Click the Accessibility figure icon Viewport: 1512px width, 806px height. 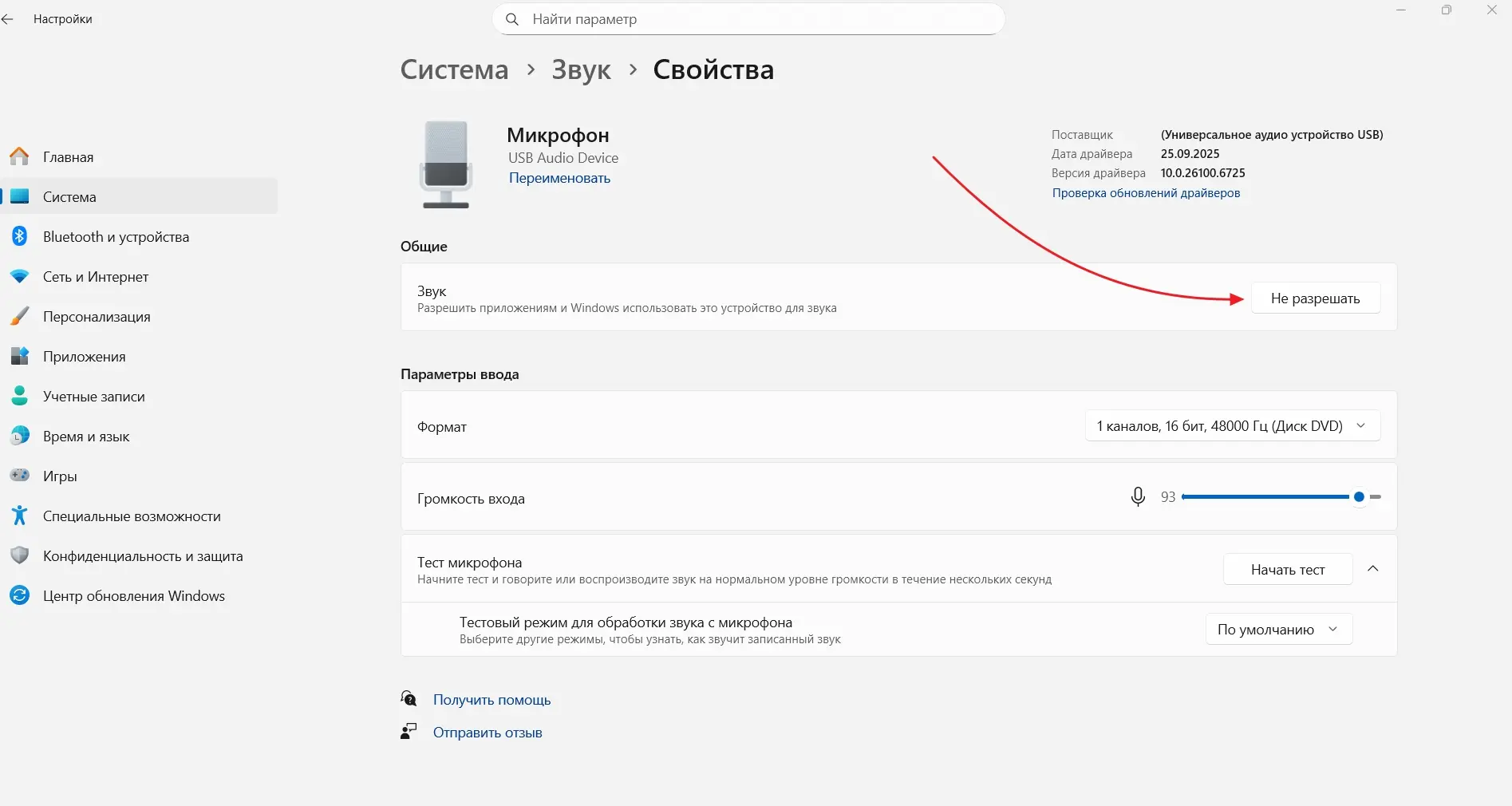(20, 516)
